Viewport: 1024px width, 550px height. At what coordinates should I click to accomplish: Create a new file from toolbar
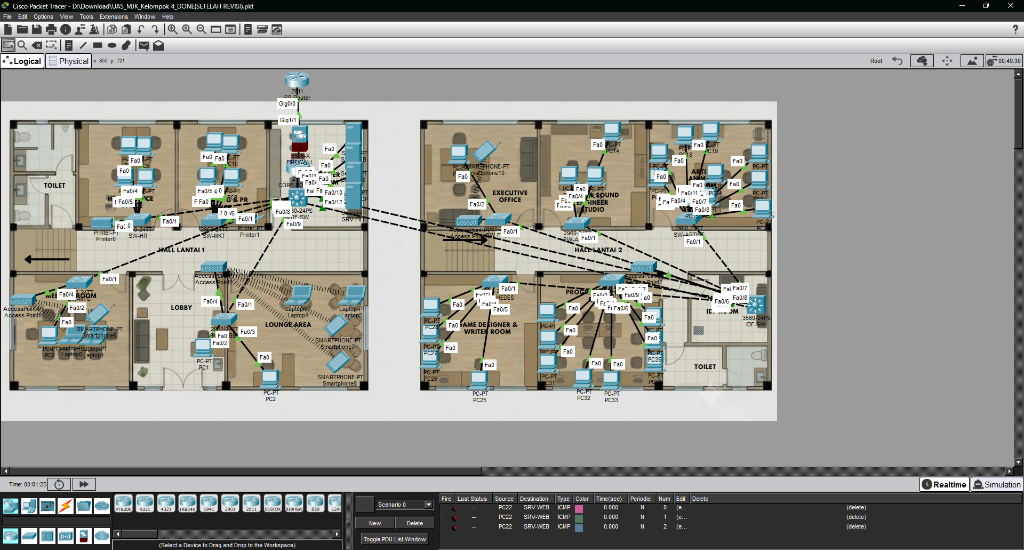click(x=8, y=29)
